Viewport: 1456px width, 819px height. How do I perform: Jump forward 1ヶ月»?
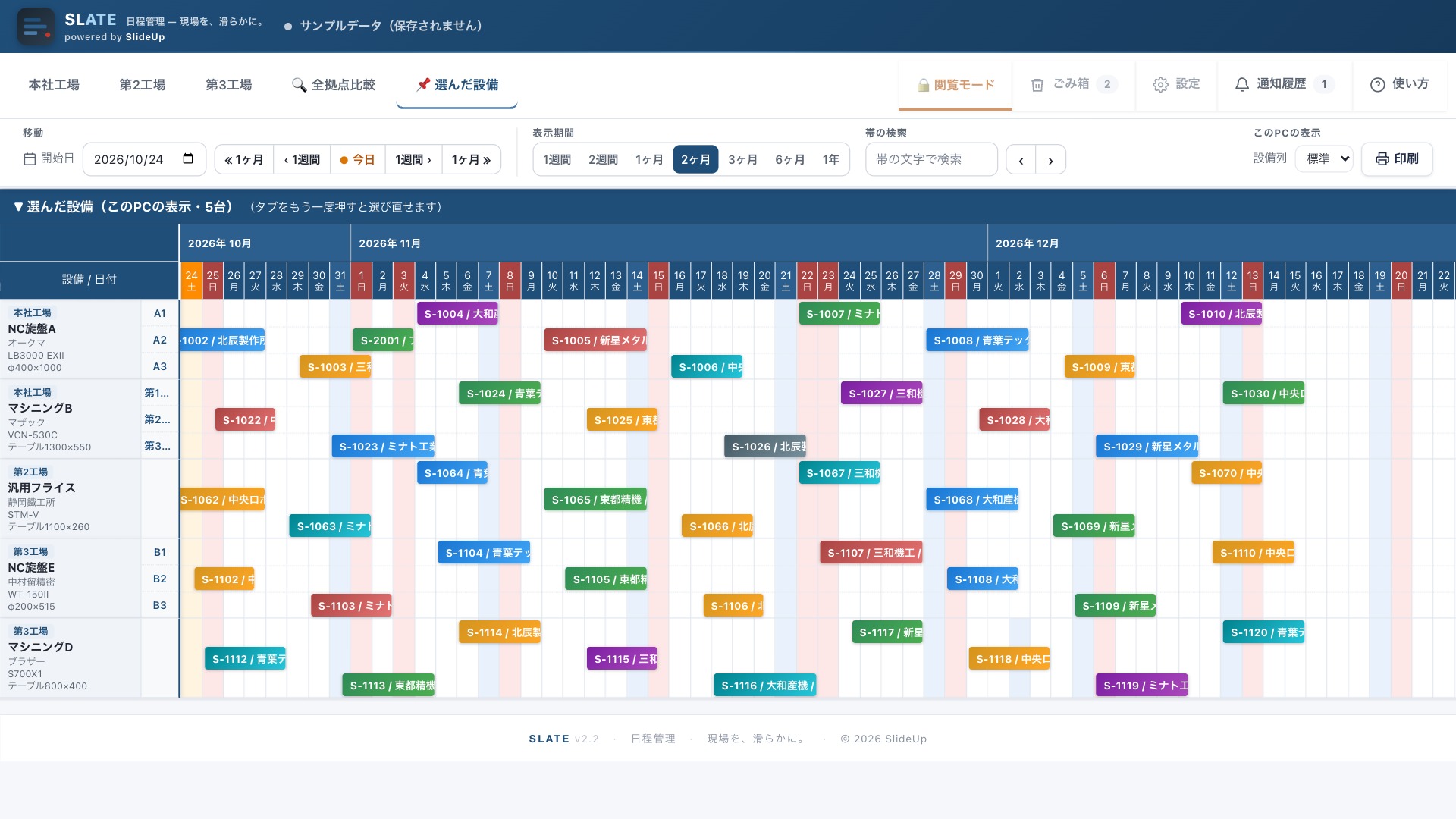click(471, 160)
